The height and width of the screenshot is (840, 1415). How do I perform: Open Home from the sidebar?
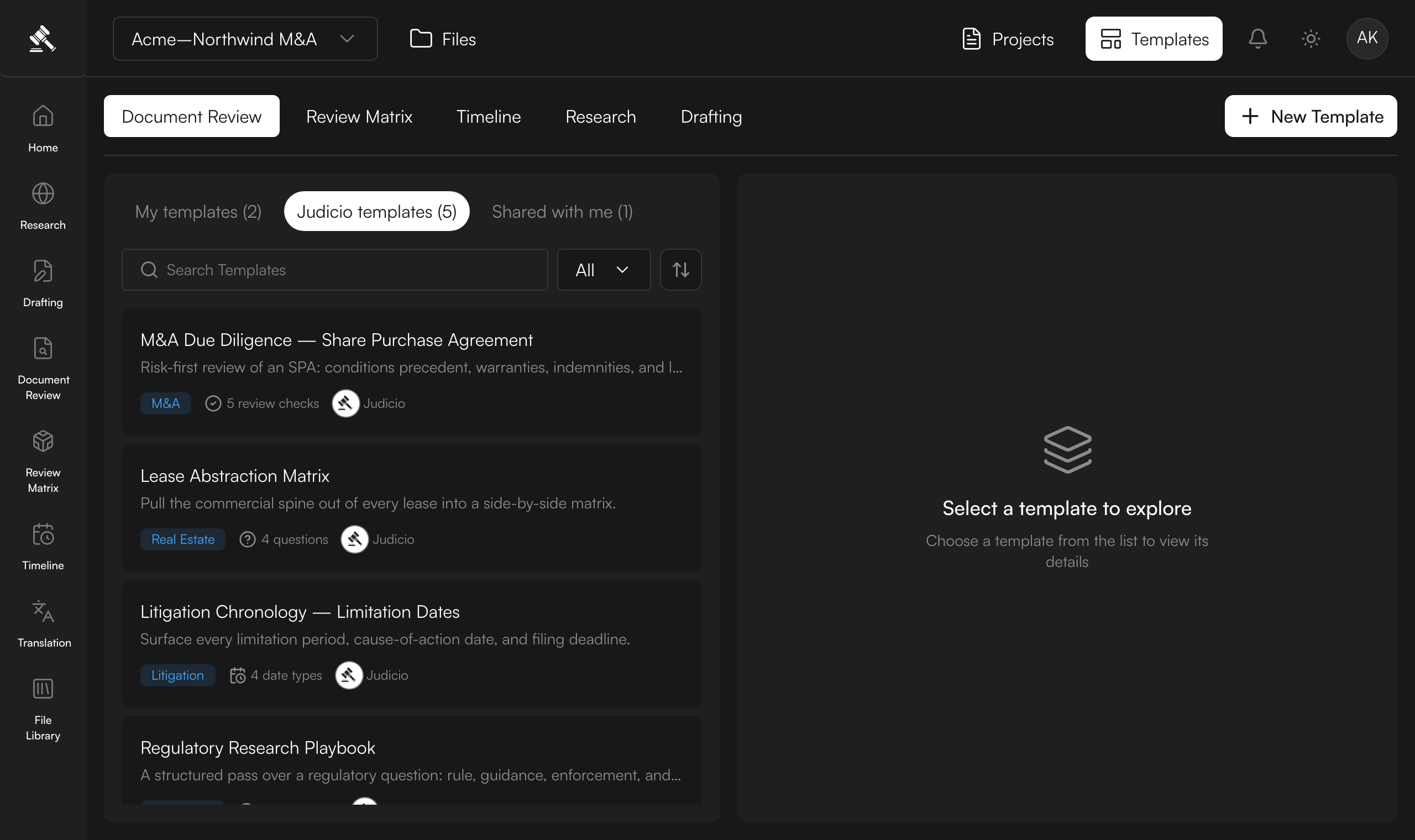[43, 129]
